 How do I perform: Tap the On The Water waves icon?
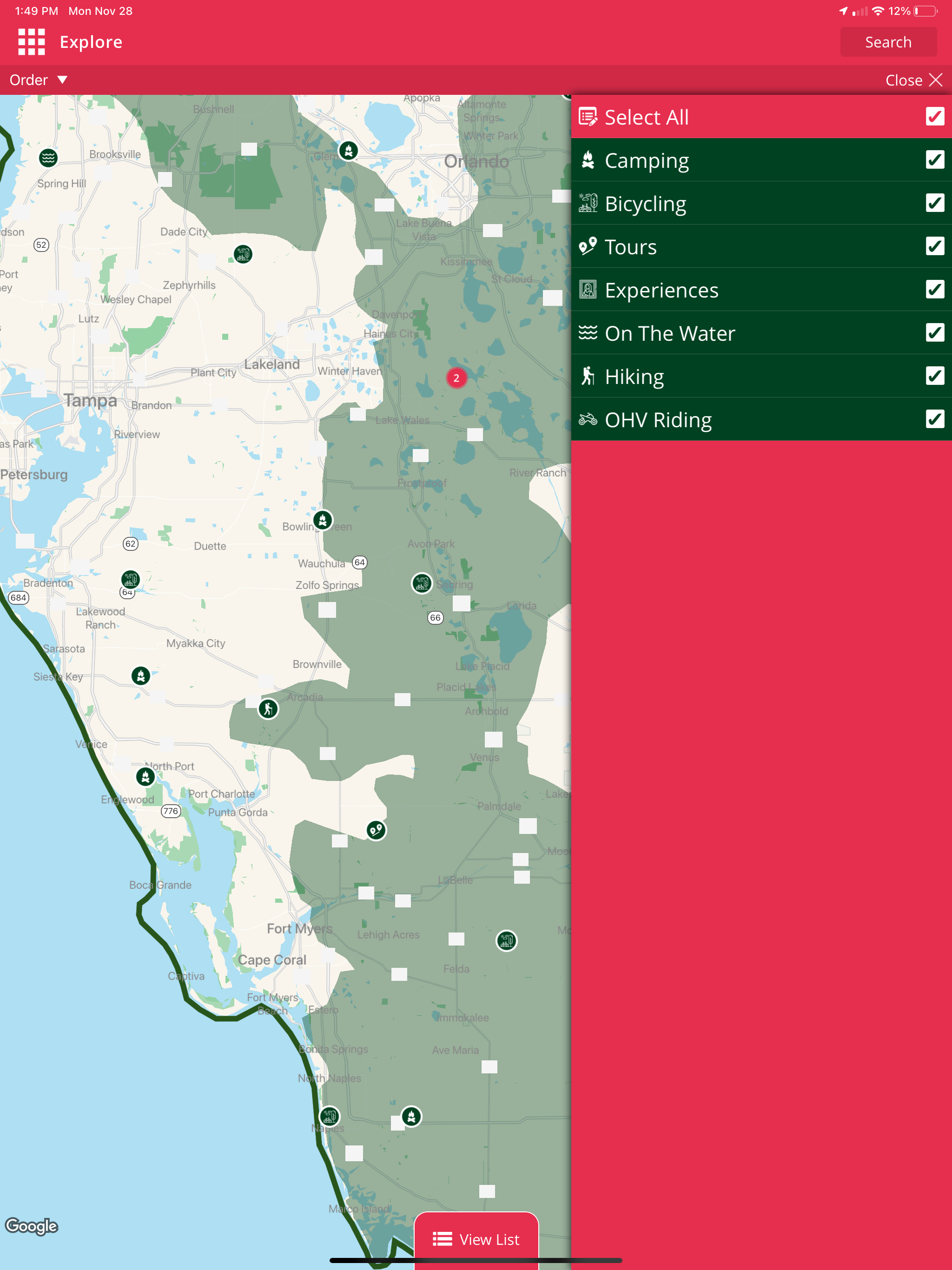click(x=588, y=333)
